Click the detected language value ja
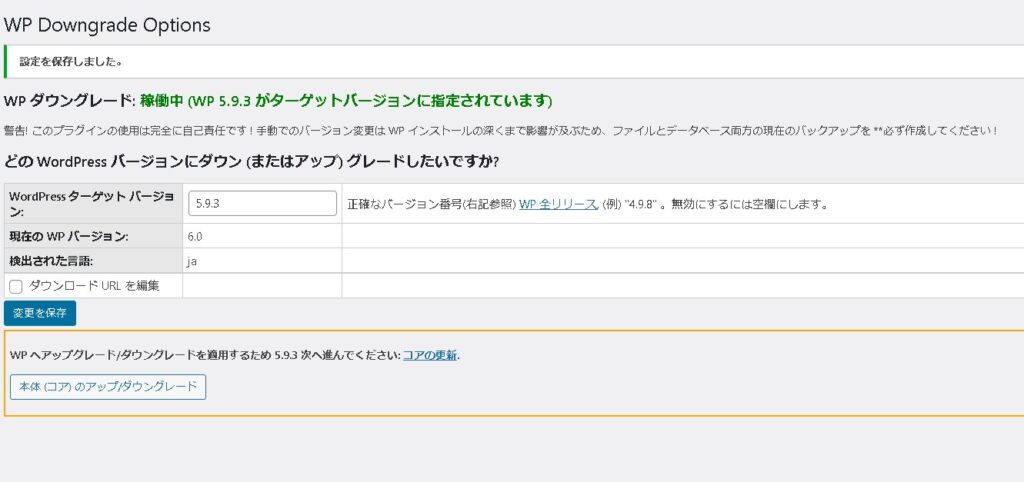 [192, 261]
